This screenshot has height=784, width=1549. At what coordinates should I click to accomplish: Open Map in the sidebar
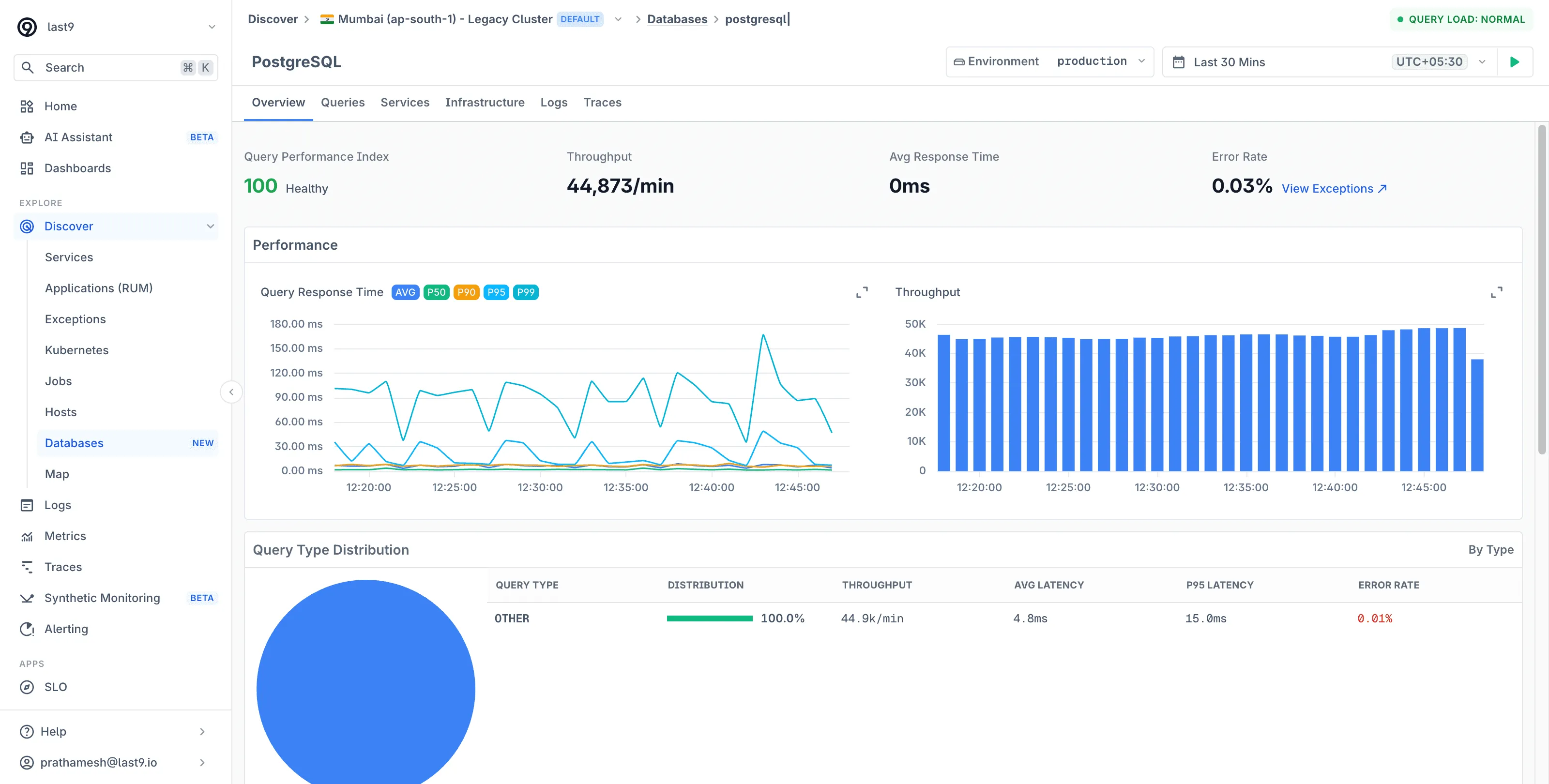pyautogui.click(x=57, y=474)
